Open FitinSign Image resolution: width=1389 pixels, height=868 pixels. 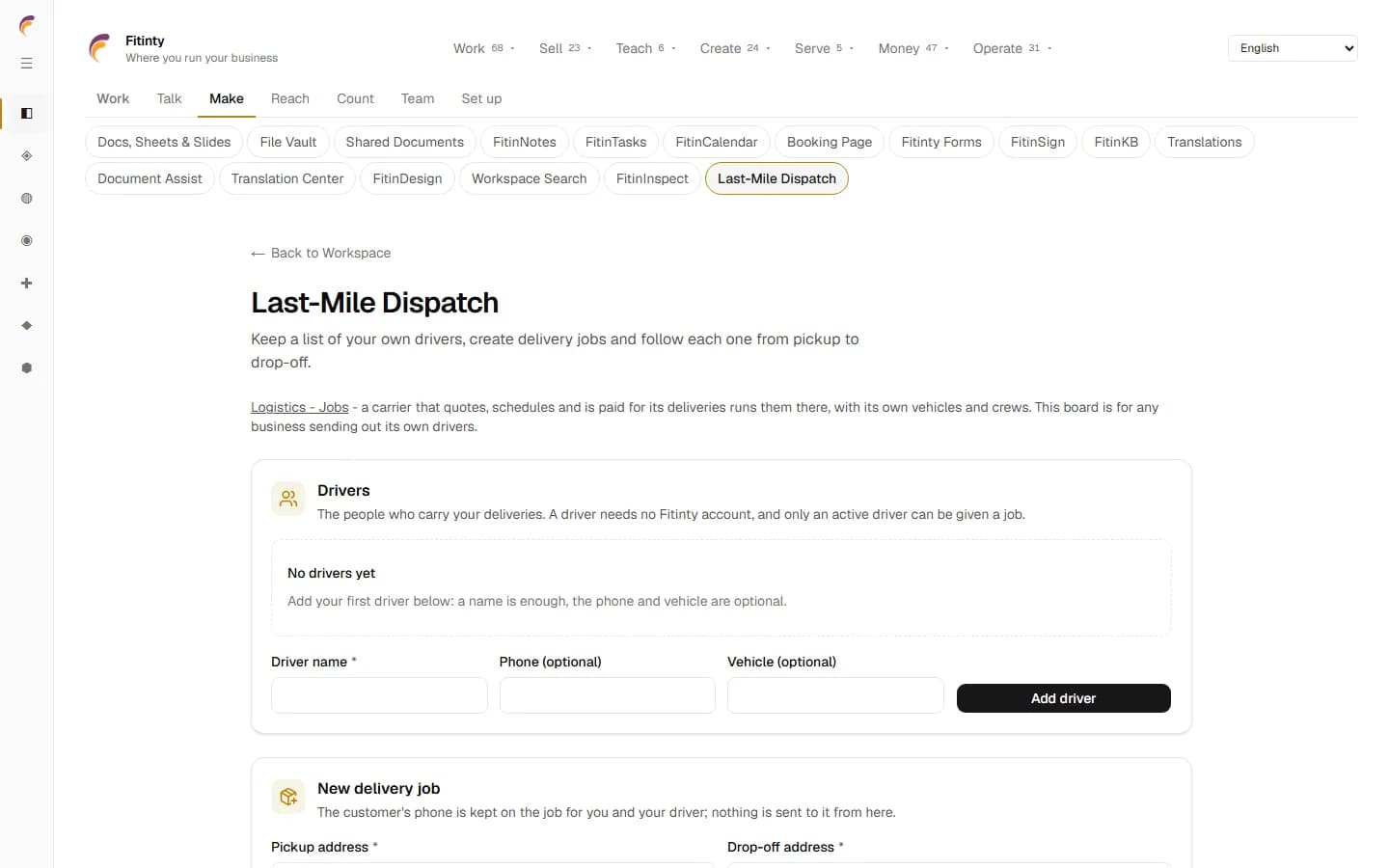(1038, 142)
